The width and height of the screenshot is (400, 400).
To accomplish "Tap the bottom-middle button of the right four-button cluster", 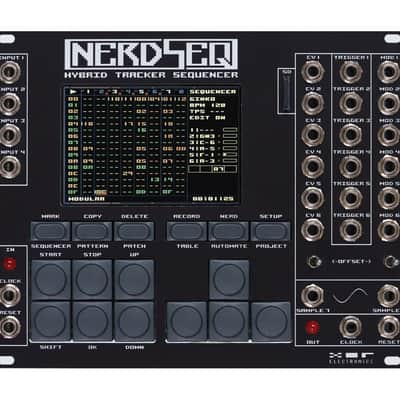I will (229, 322).
